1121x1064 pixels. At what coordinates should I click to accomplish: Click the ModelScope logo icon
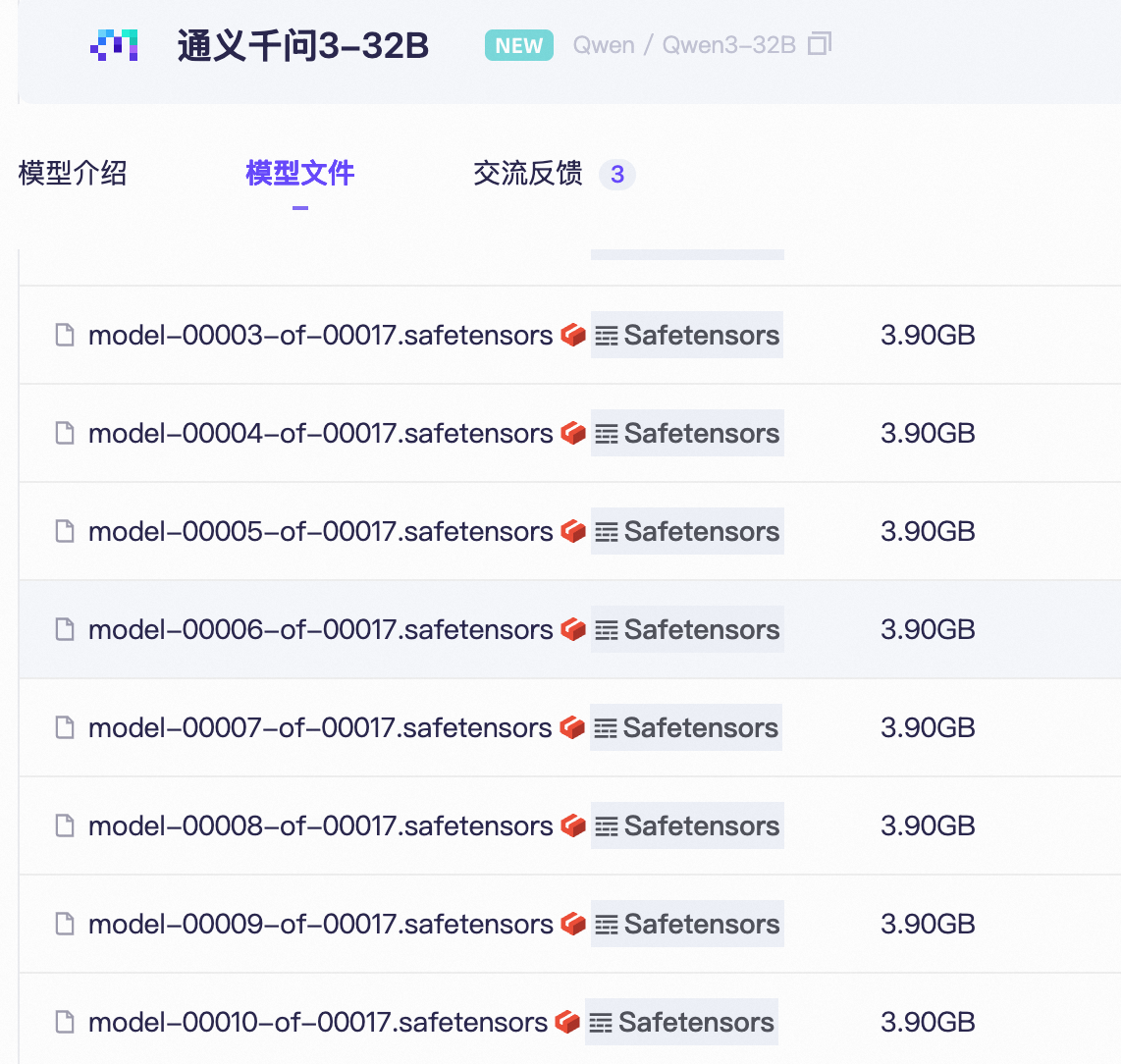114,45
